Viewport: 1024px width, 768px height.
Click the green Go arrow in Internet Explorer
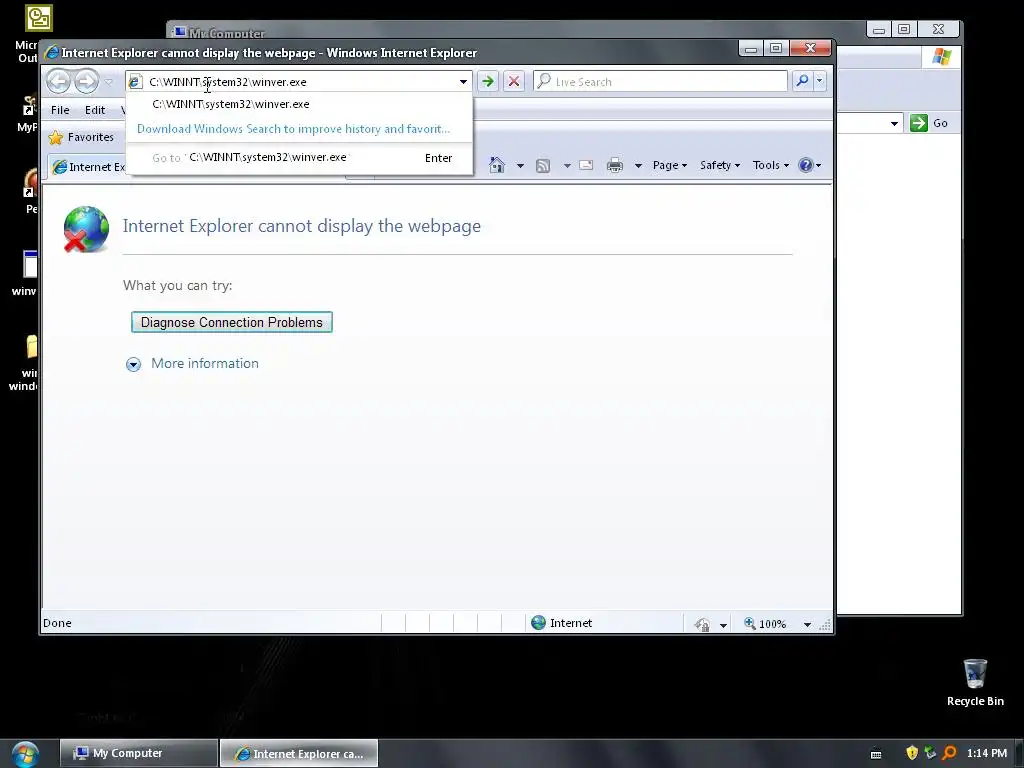coord(487,82)
